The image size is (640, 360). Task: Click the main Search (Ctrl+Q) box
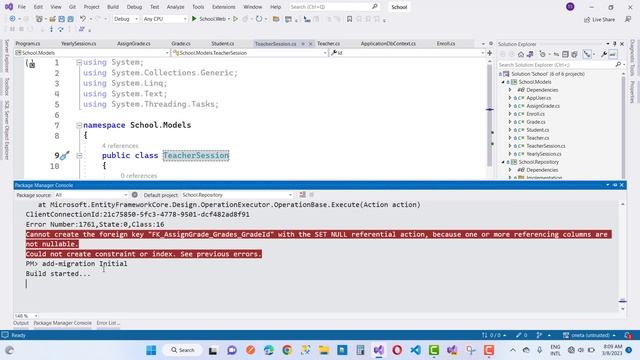coord(334,7)
